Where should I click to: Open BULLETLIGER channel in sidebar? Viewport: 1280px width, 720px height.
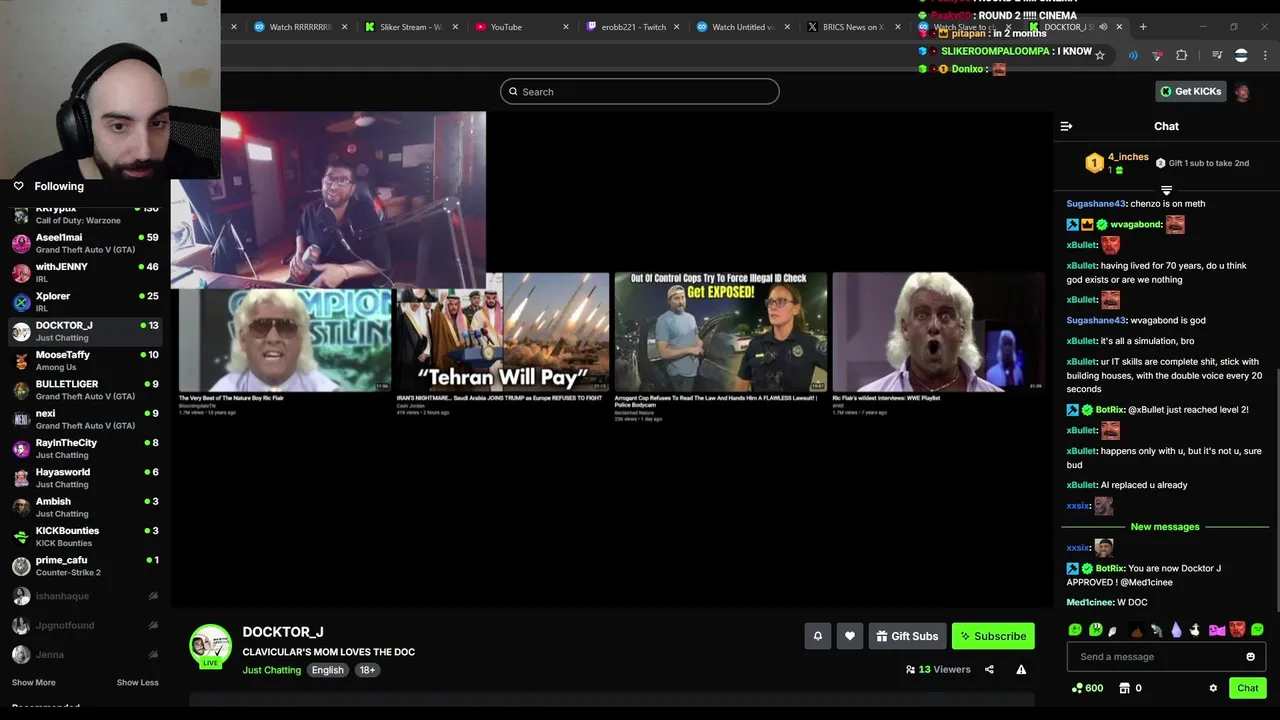pyautogui.click(x=85, y=389)
